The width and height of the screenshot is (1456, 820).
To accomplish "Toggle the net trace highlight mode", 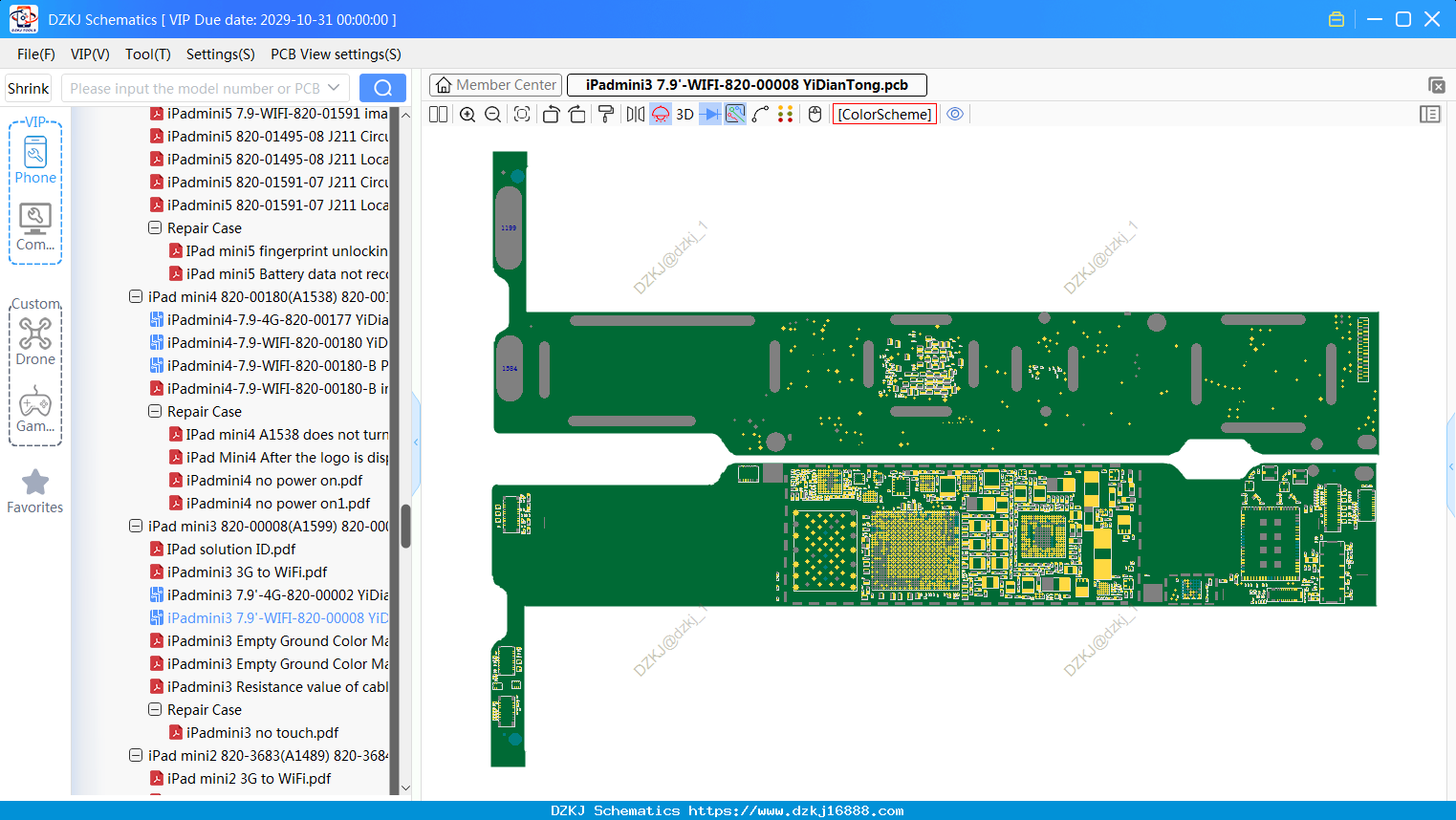I will pyautogui.click(x=735, y=115).
